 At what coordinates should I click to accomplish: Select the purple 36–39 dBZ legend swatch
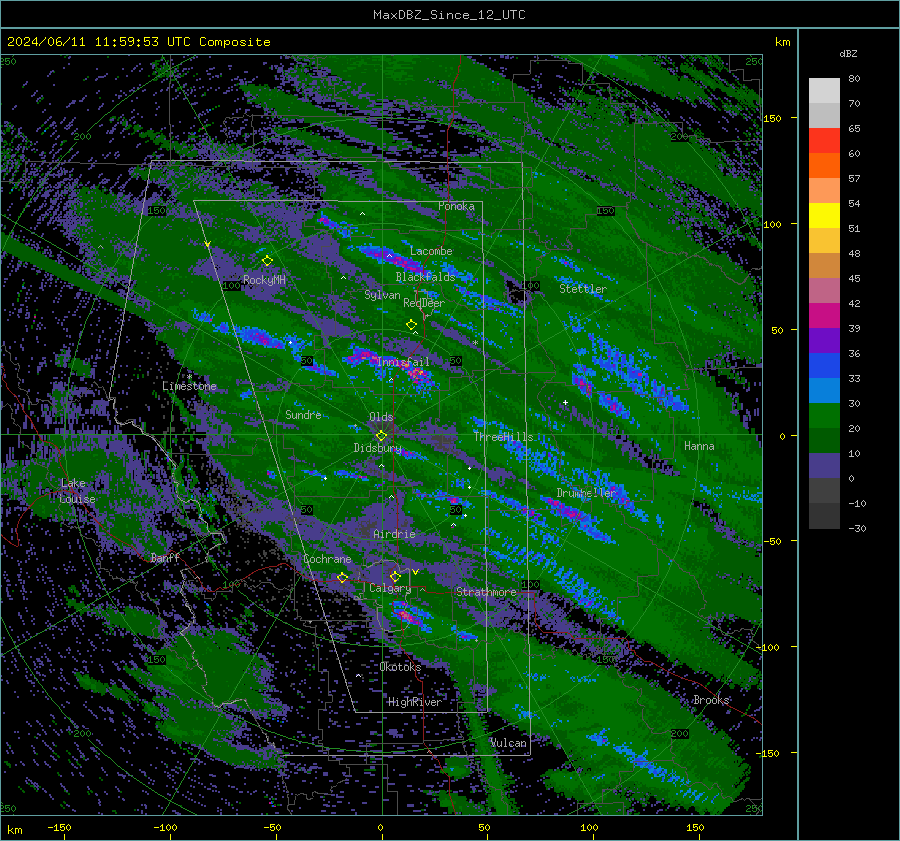[x=824, y=340]
